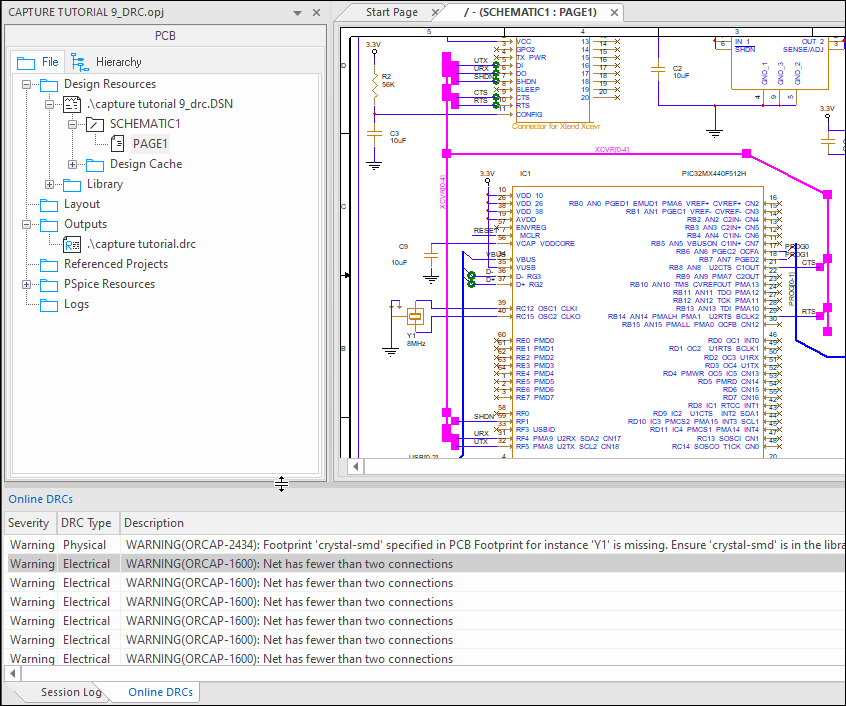Click the IC1 reference designator
The image size is (846, 706).
(525, 174)
